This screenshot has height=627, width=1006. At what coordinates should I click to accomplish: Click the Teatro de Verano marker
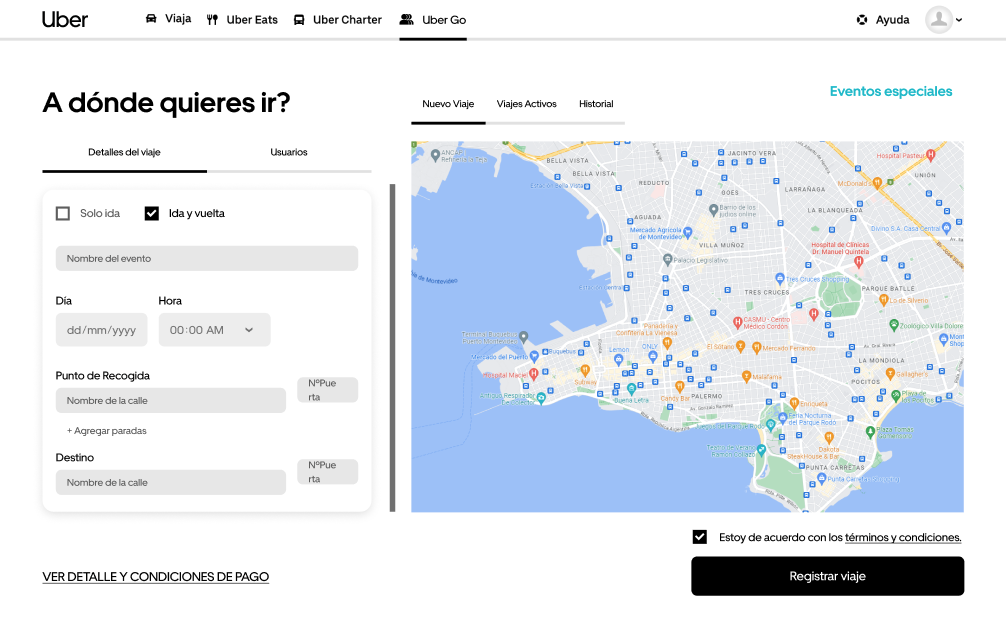click(x=761, y=450)
